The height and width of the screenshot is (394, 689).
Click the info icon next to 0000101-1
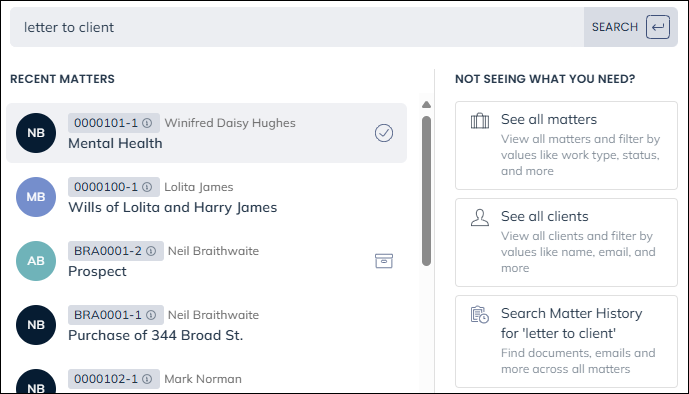pyautogui.click(x=147, y=123)
